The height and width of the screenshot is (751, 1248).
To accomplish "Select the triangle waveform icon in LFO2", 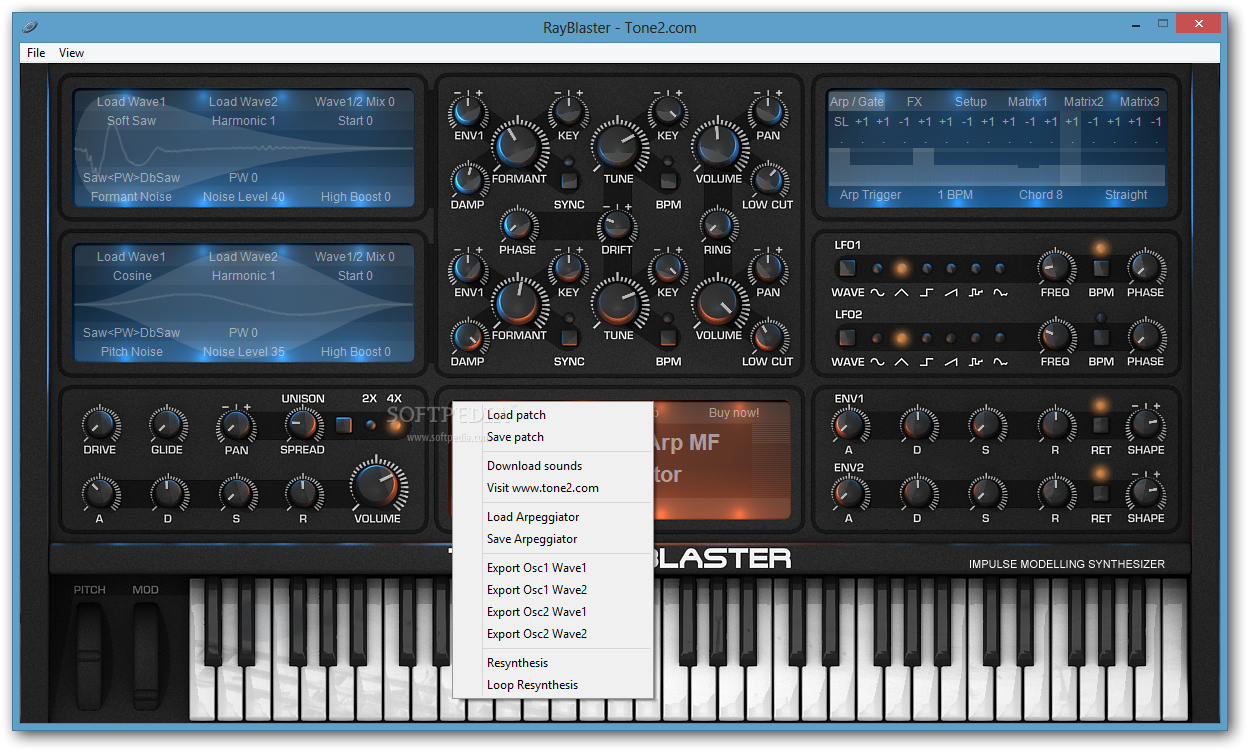I will pos(901,362).
